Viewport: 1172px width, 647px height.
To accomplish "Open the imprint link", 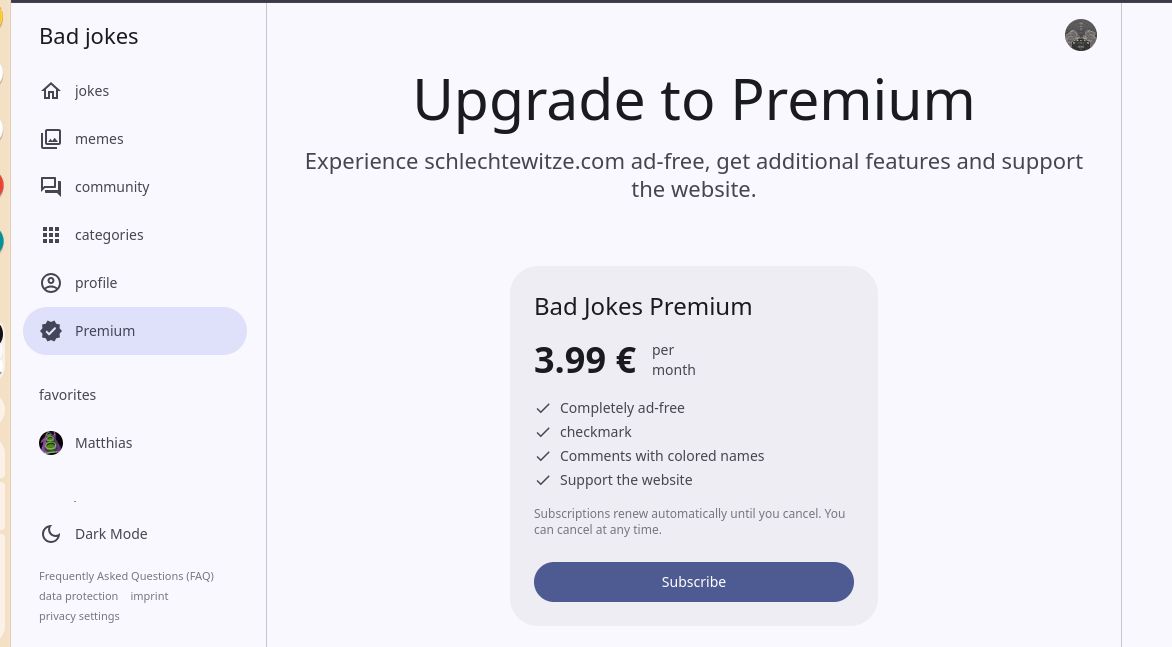I will click(x=149, y=596).
